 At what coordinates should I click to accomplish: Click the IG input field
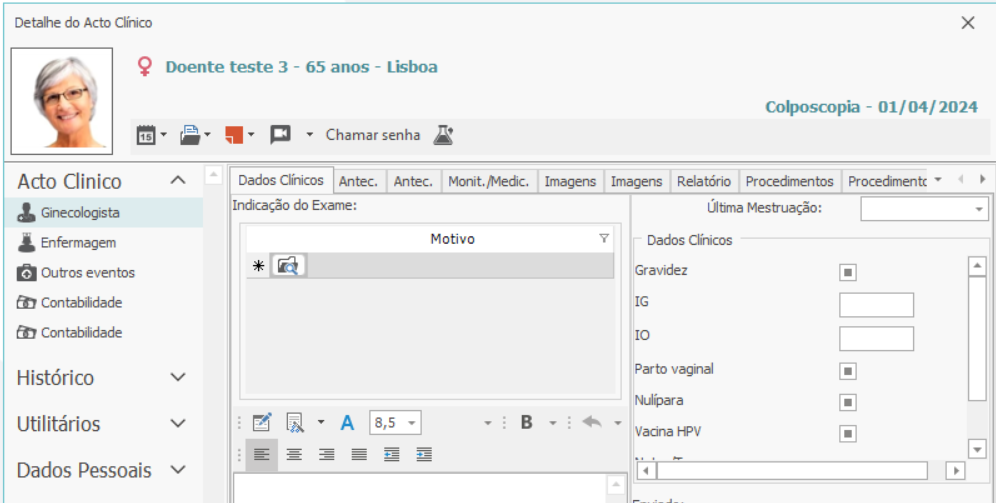tap(876, 305)
